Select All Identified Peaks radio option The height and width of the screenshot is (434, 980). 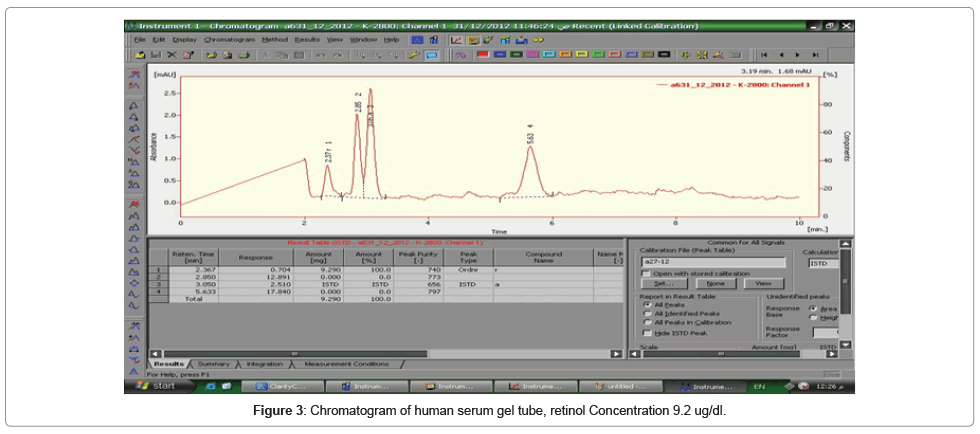(x=647, y=313)
